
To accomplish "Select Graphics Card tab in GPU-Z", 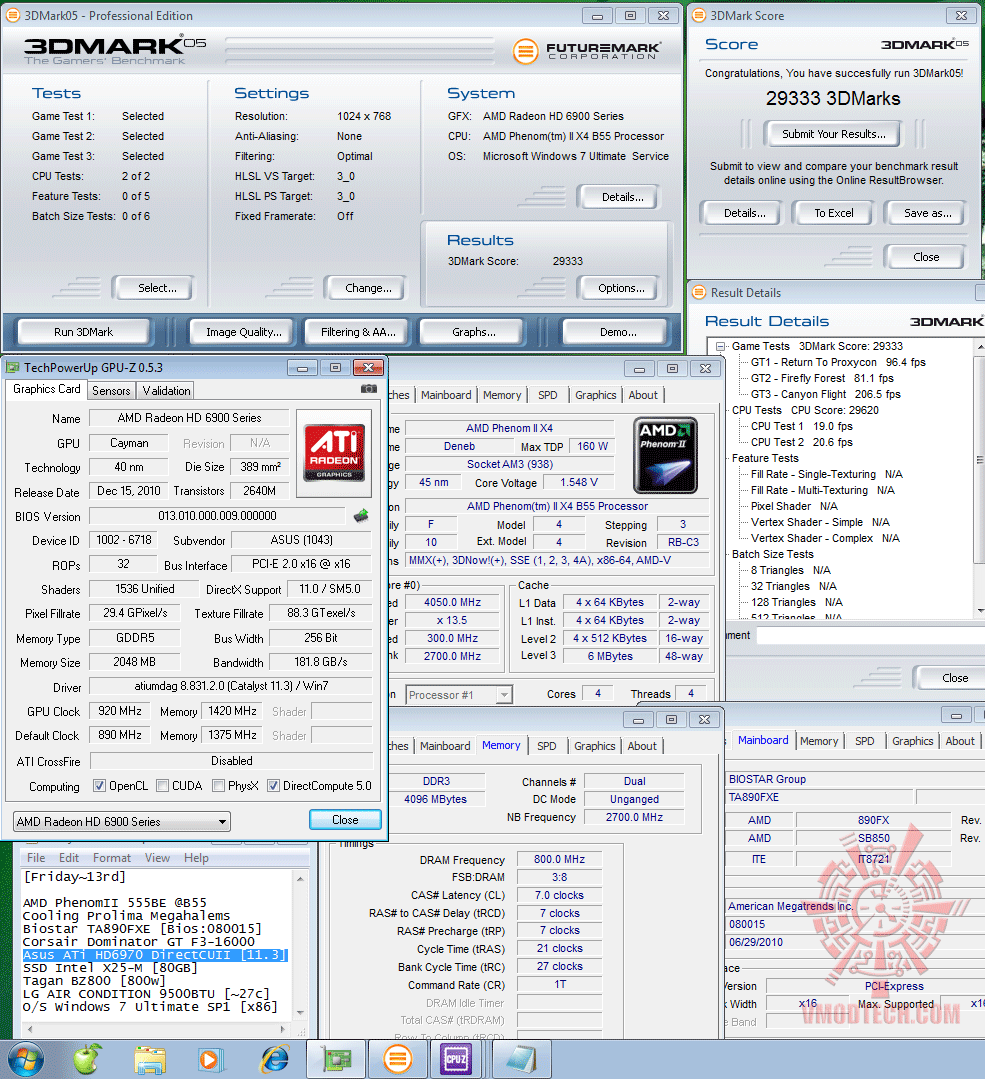I will click(x=47, y=389).
